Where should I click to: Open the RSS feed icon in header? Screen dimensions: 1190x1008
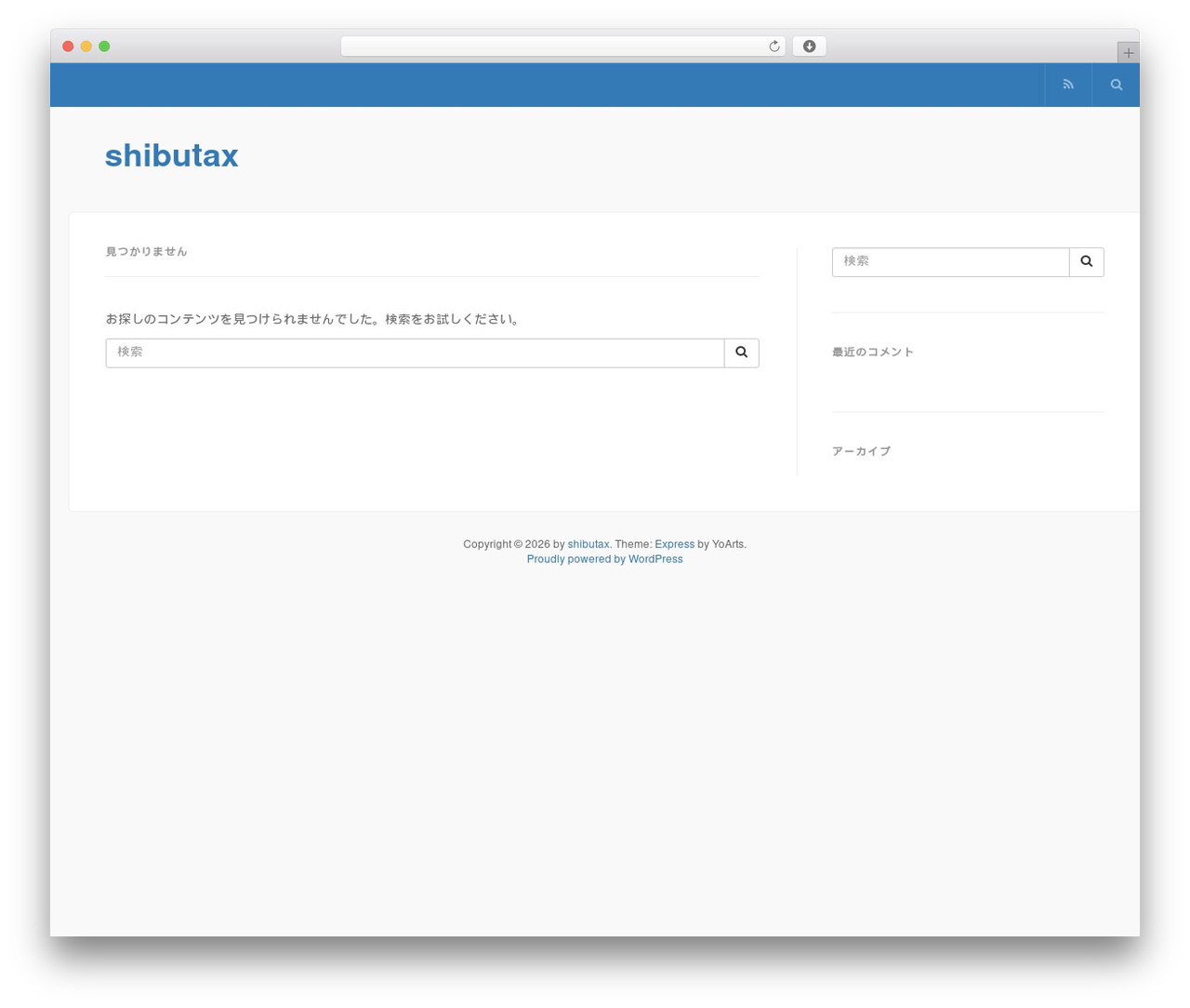click(x=1068, y=85)
